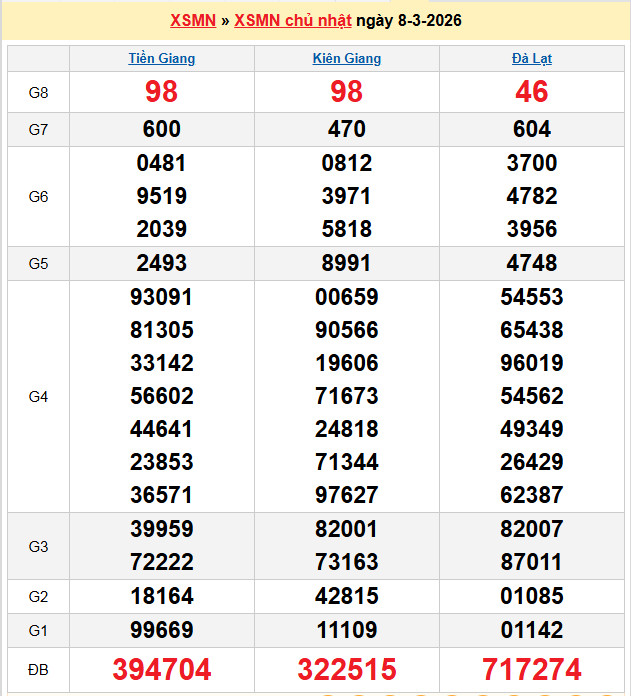Click Kiên Giang special prize number 322515
The height and width of the screenshot is (696, 631).
[347, 669]
